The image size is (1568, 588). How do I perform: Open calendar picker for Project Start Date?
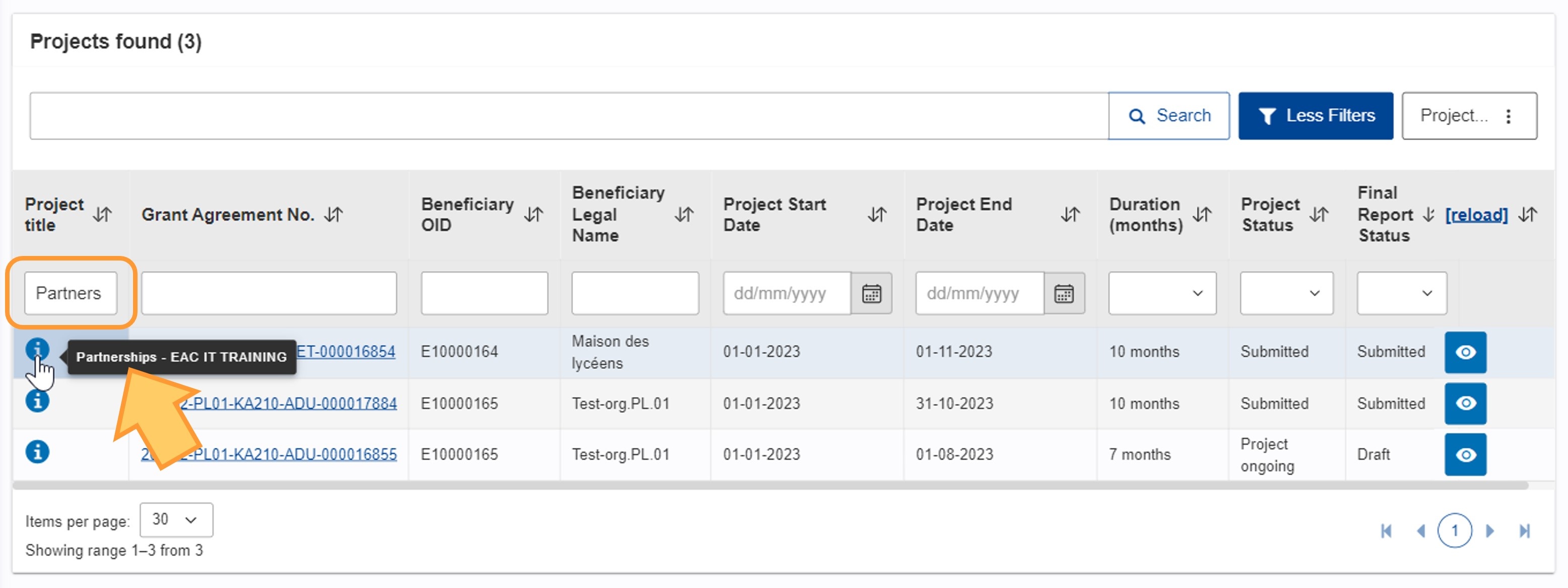pyautogui.click(x=871, y=293)
